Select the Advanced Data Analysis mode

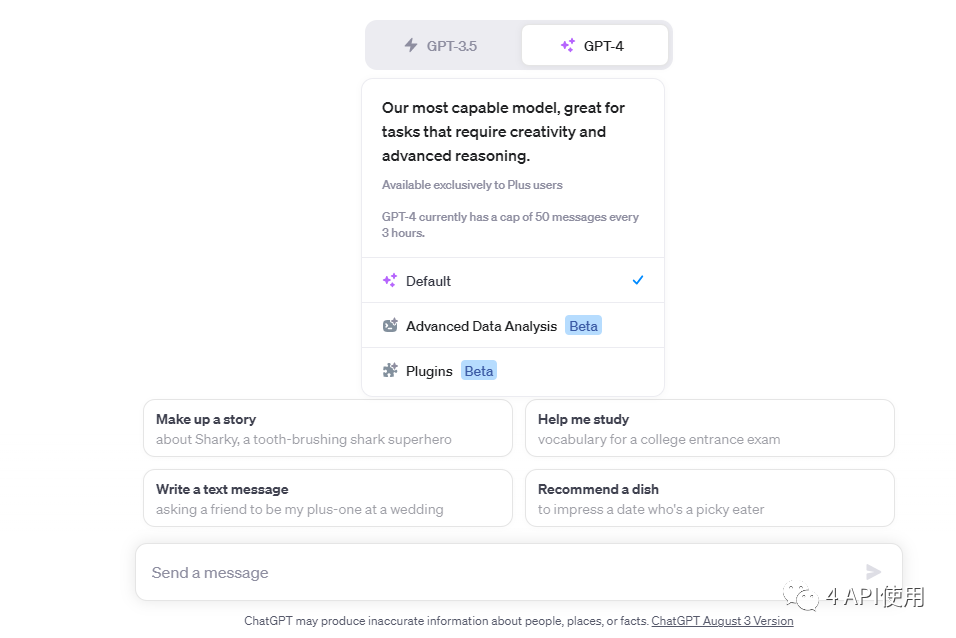click(481, 326)
